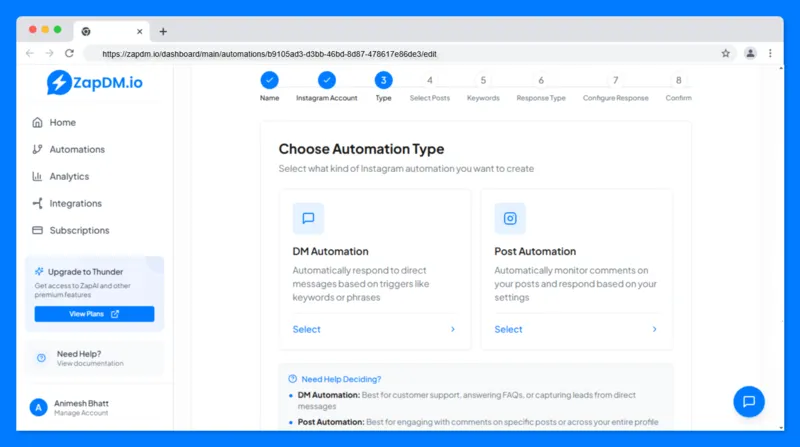Click the page vertical scrollbar

pos(781,248)
